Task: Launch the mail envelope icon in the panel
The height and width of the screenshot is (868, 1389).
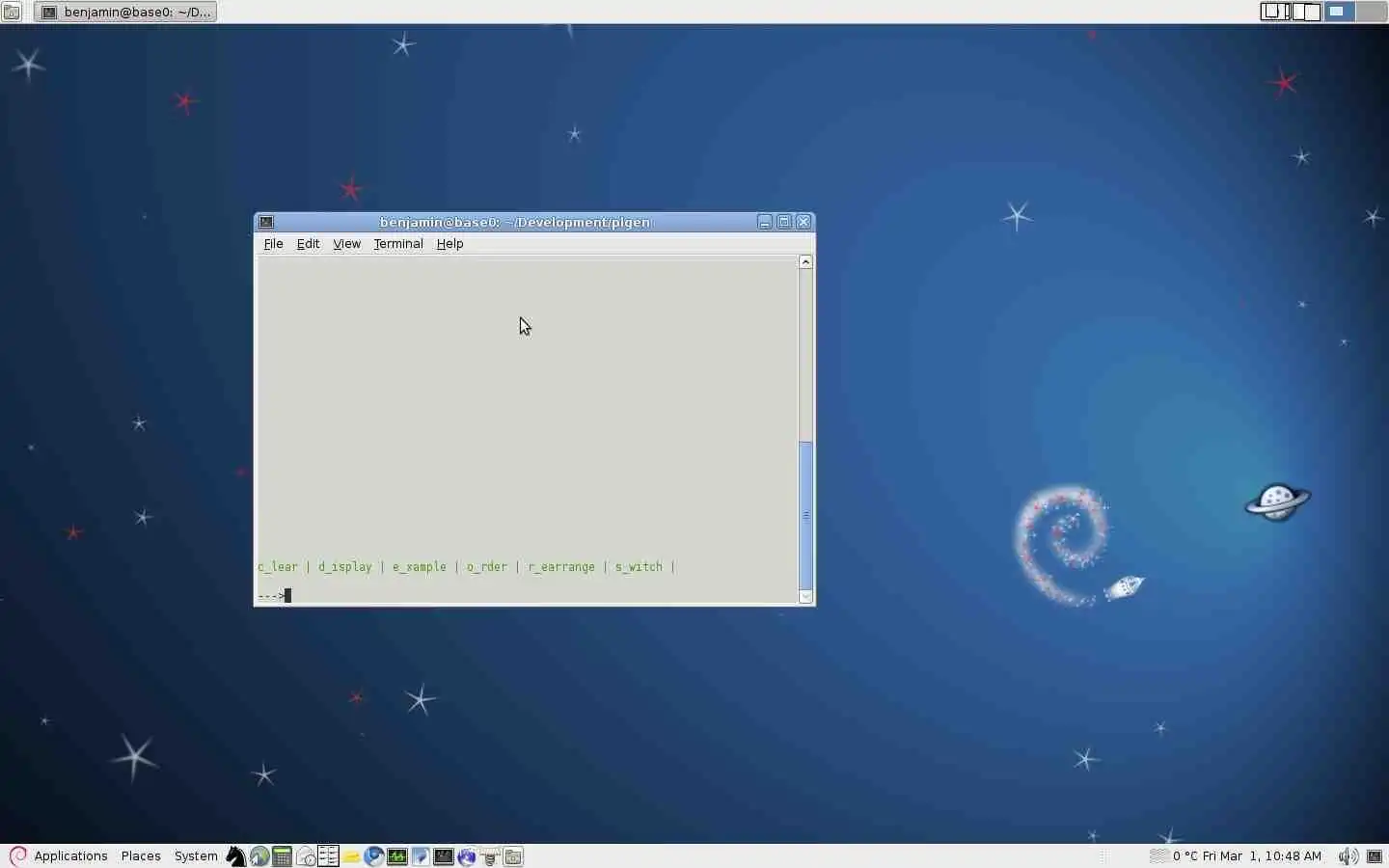Action: point(306,856)
